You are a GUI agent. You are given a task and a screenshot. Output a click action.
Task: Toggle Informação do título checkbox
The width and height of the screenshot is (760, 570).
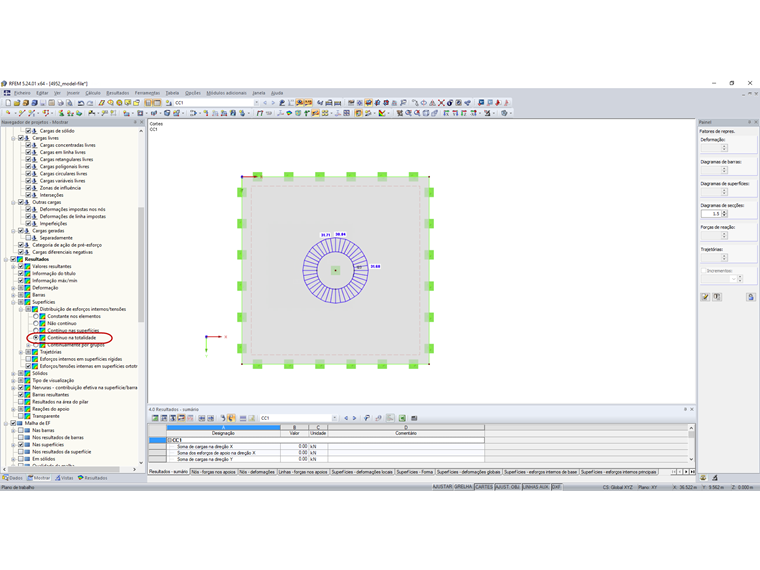[x=21, y=273]
